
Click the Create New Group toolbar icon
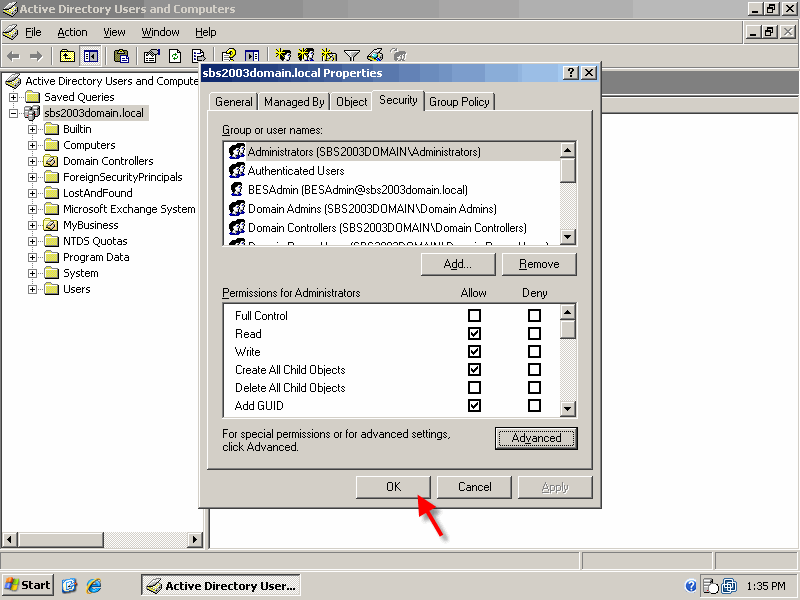click(x=306, y=55)
